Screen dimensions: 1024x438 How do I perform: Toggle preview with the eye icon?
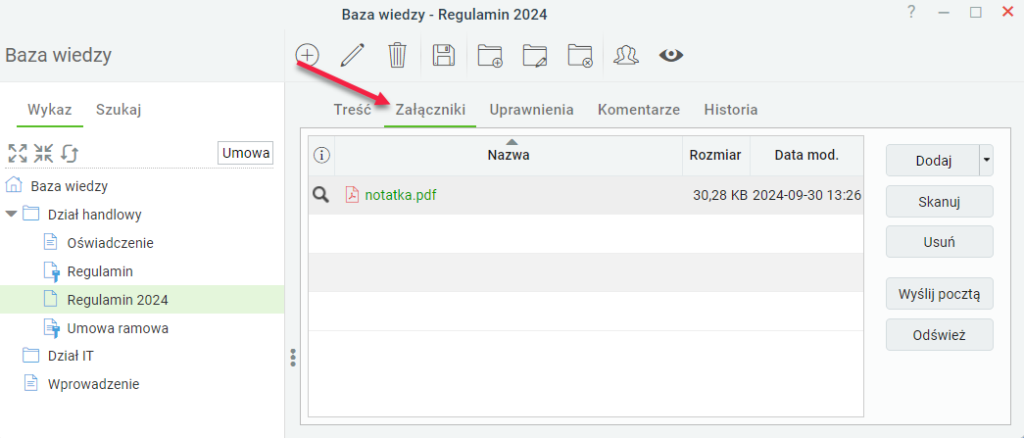coord(671,55)
